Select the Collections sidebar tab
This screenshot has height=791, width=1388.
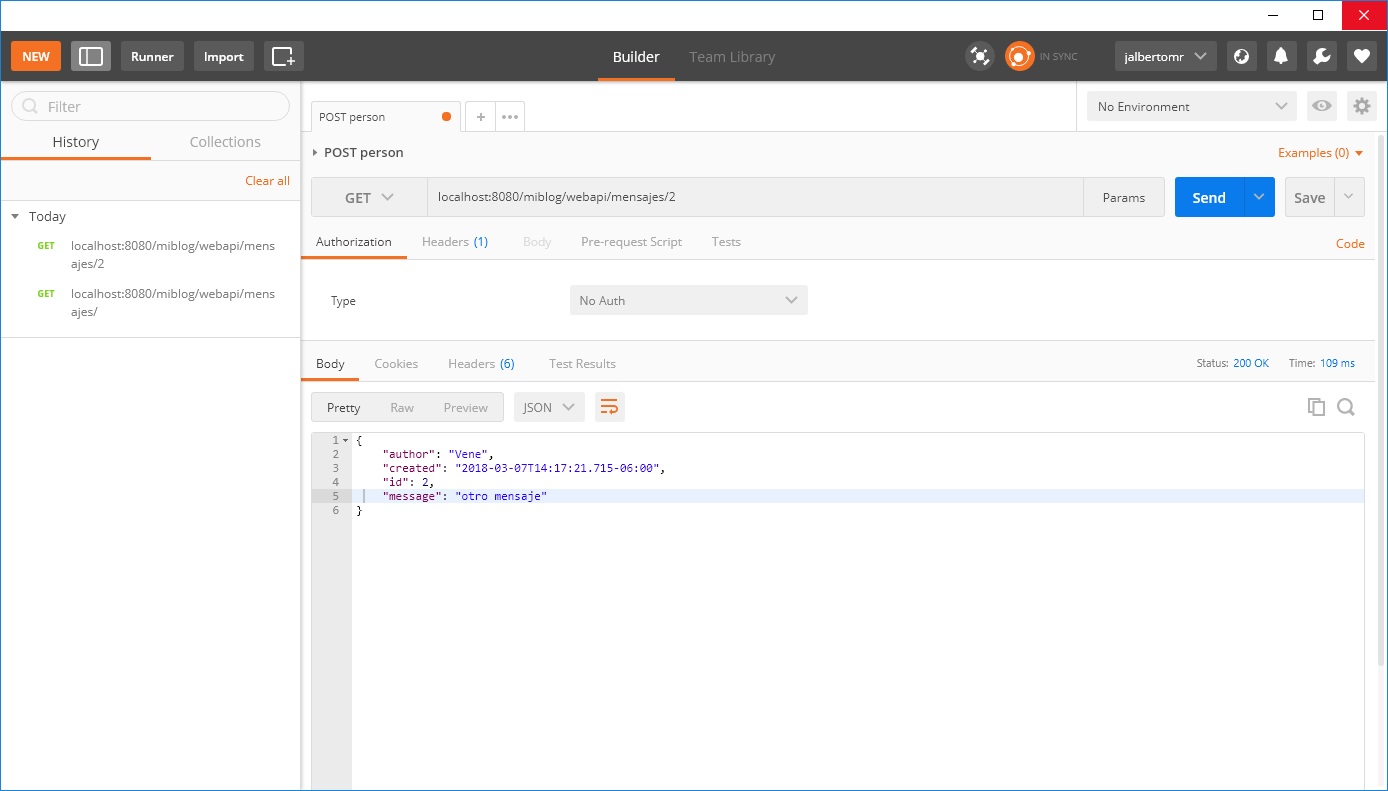[225, 142]
